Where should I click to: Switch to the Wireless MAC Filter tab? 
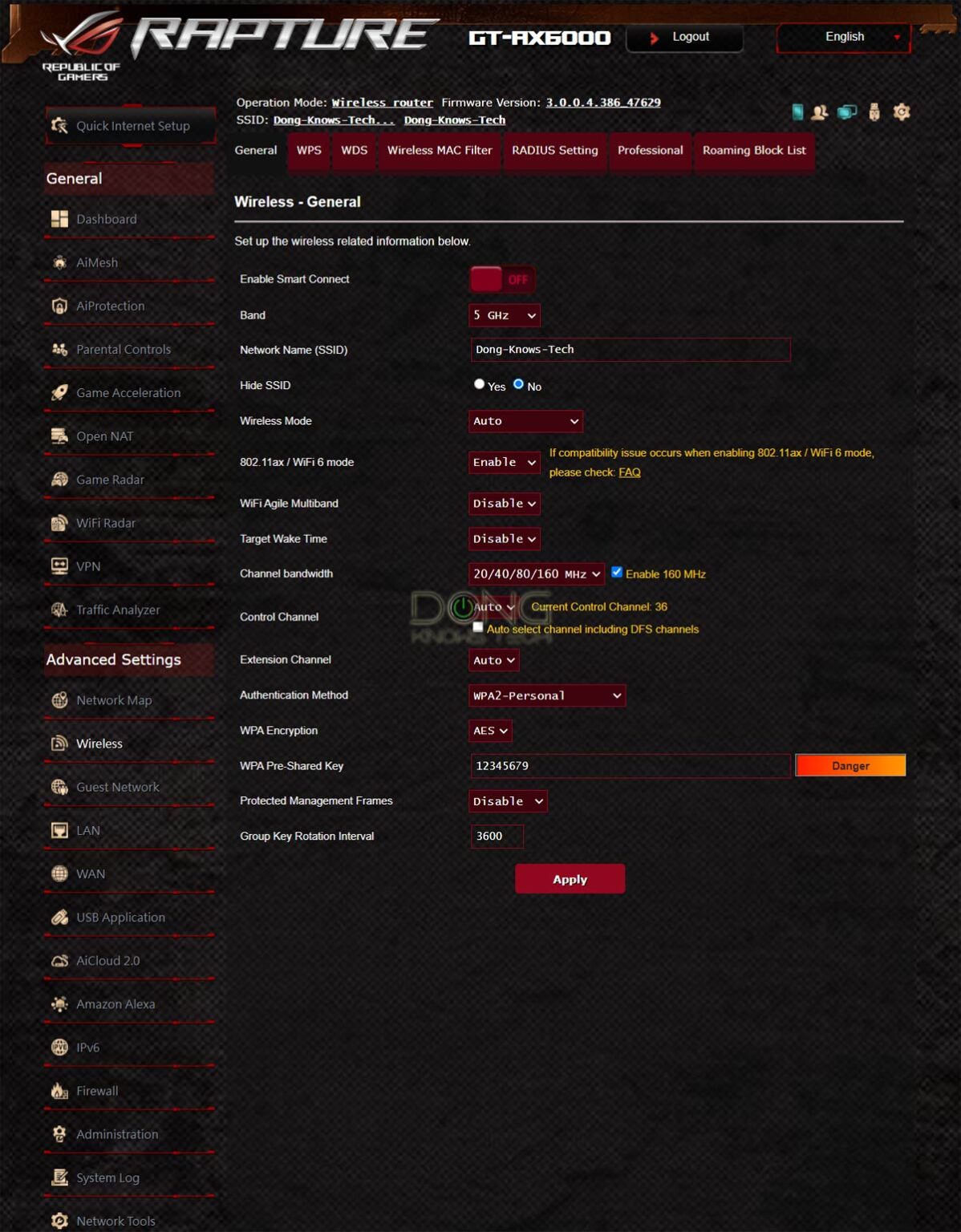click(x=440, y=151)
